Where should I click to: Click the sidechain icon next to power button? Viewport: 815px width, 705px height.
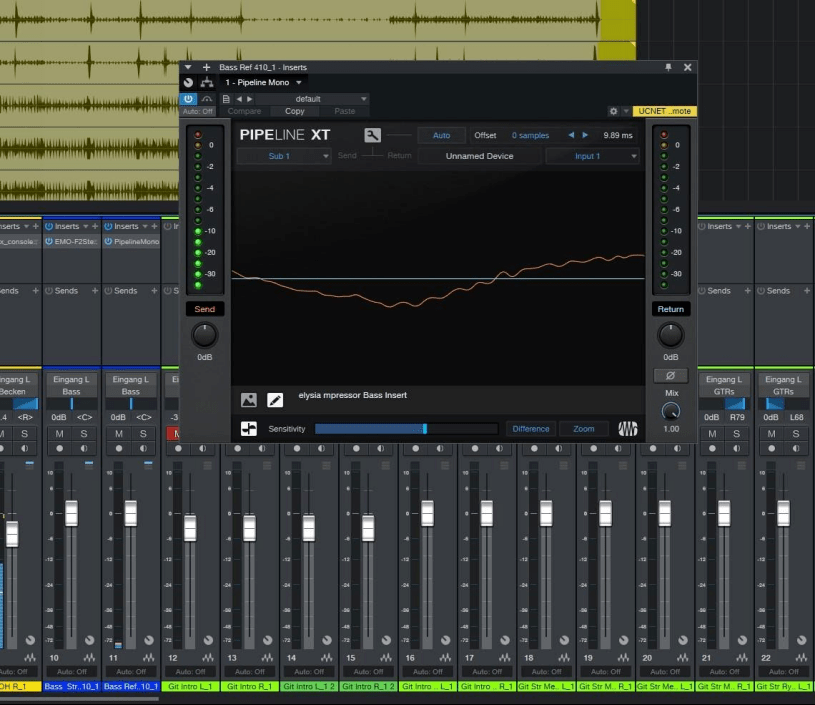coord(207,99)
